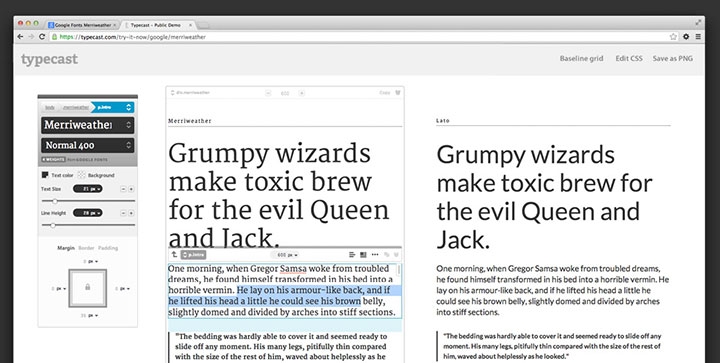Toggle the margin lock icon
Viewport: 720px width, 363px height.
pos(88,287)
